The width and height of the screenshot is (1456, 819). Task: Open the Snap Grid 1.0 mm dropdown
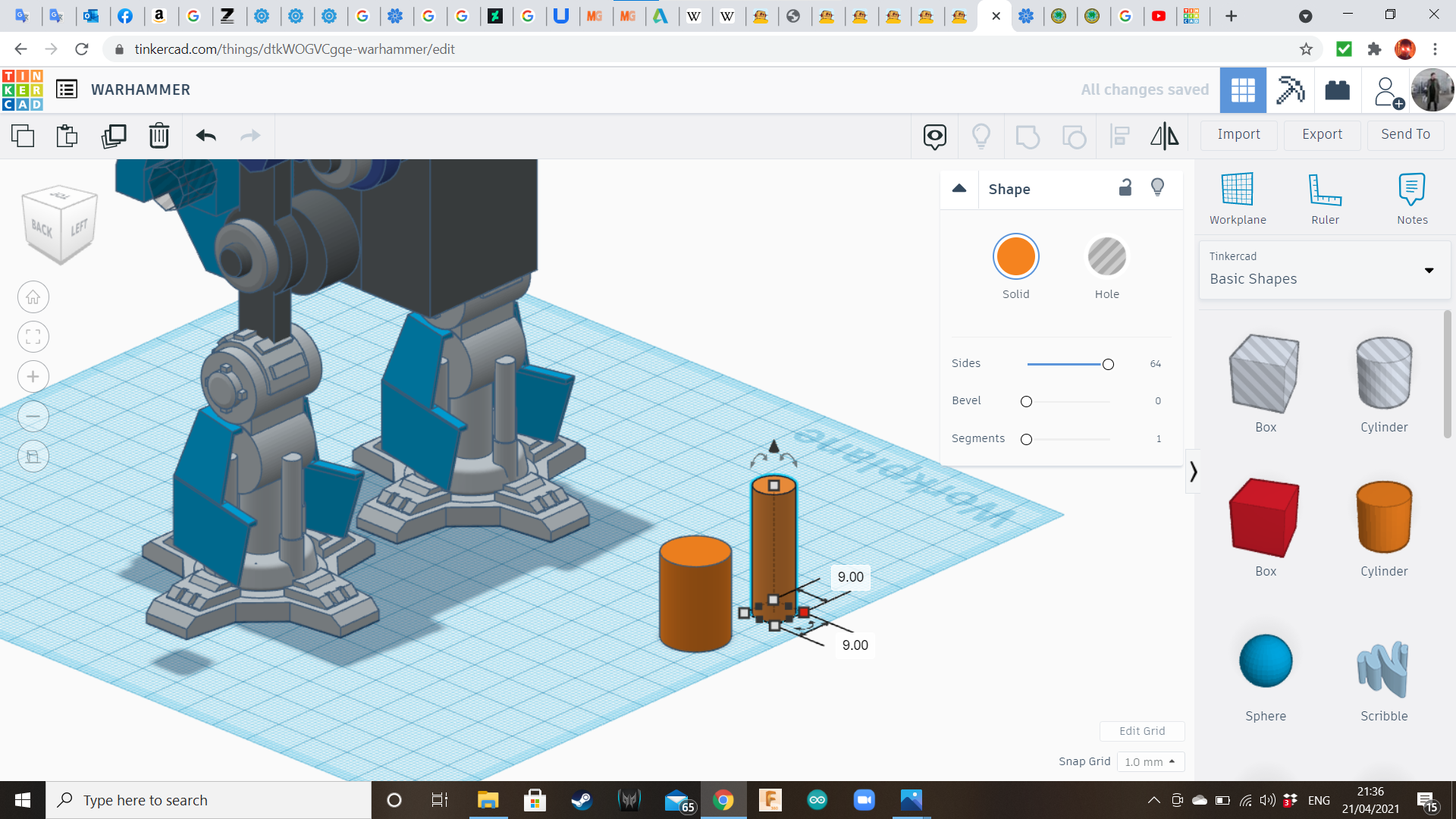point(1150,761)
